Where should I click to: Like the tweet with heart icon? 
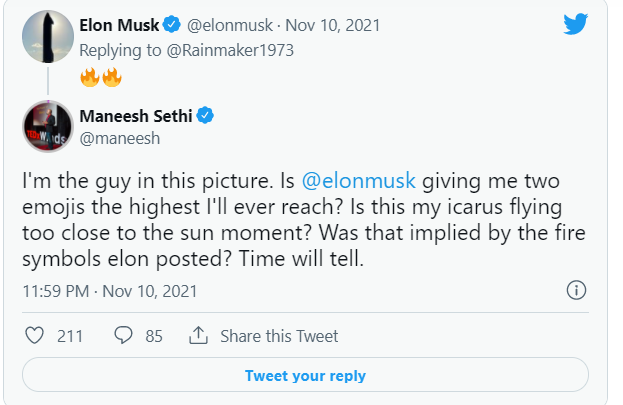pos(34,336)
